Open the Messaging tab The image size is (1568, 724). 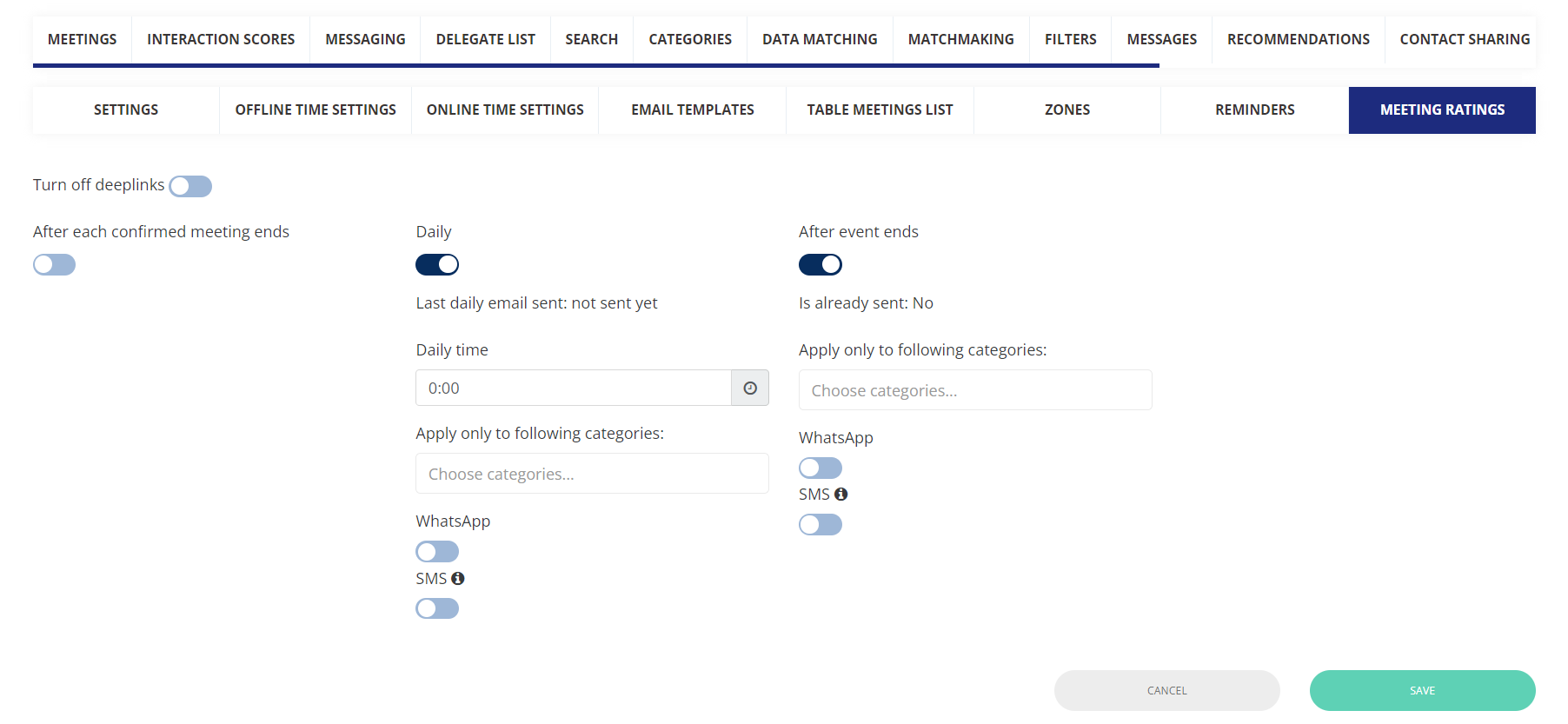(x=365, y=39)
